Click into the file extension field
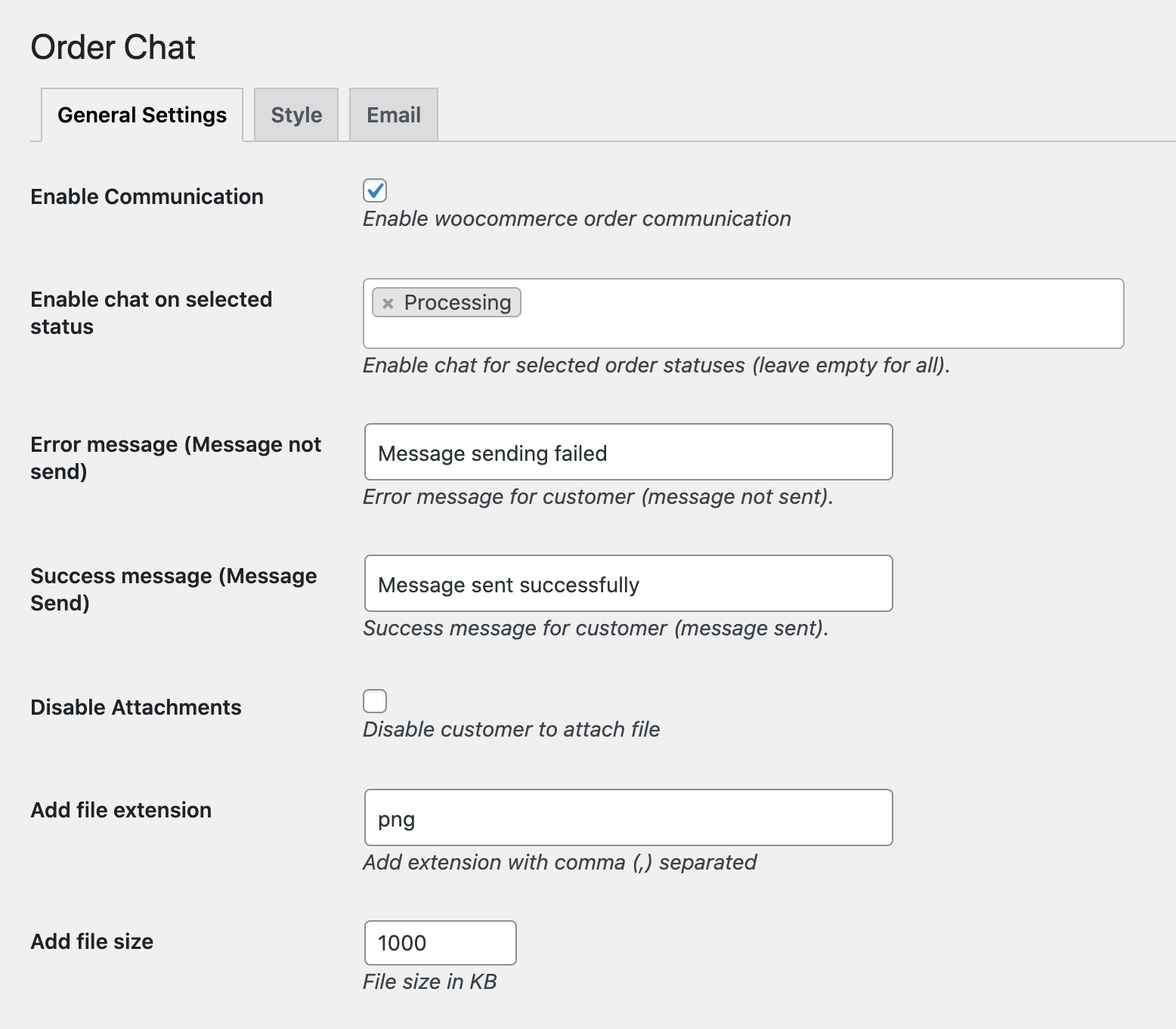 coord(629,817)
